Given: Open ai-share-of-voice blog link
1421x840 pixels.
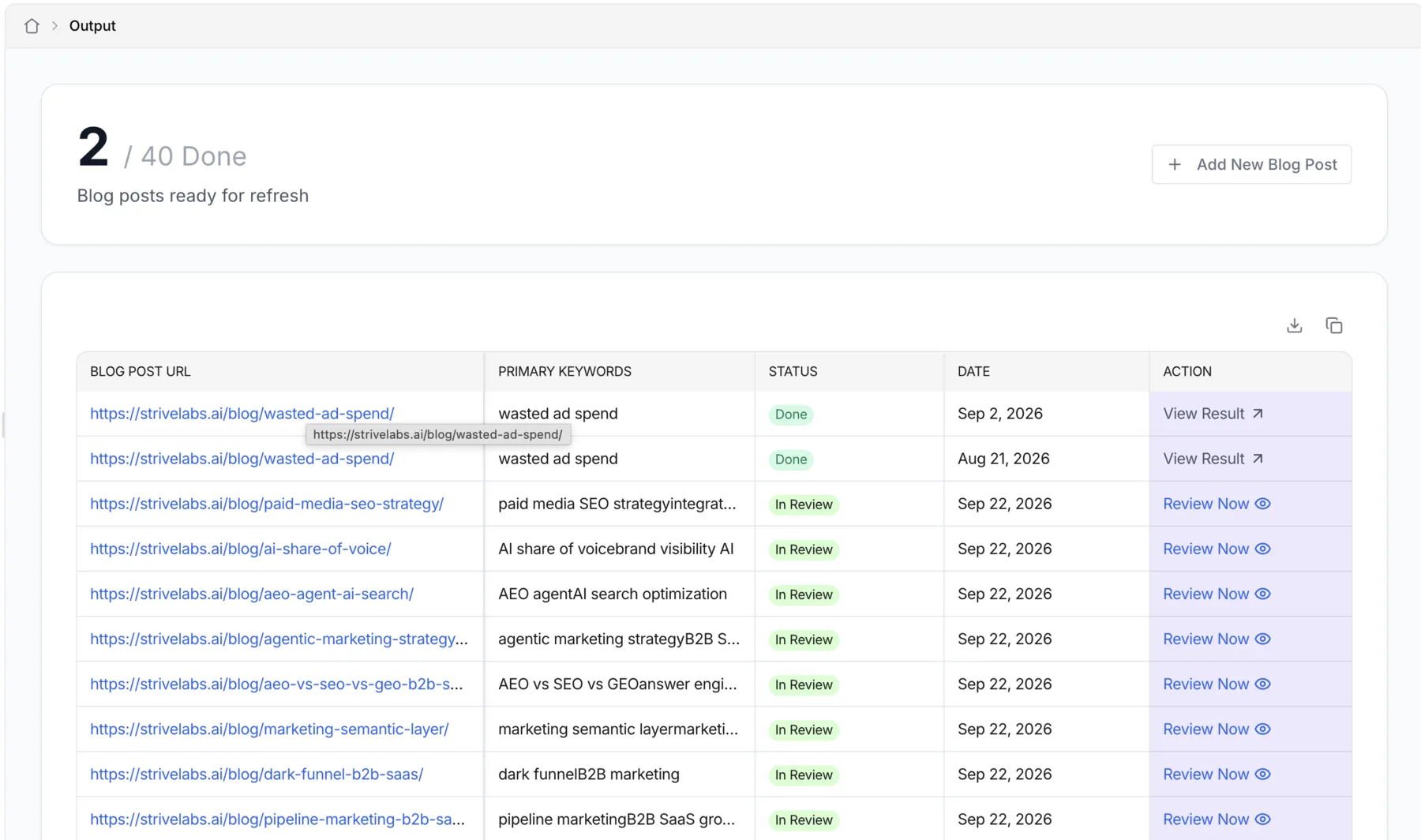Looking at the screenshot, I should click(x=241, y=549).
